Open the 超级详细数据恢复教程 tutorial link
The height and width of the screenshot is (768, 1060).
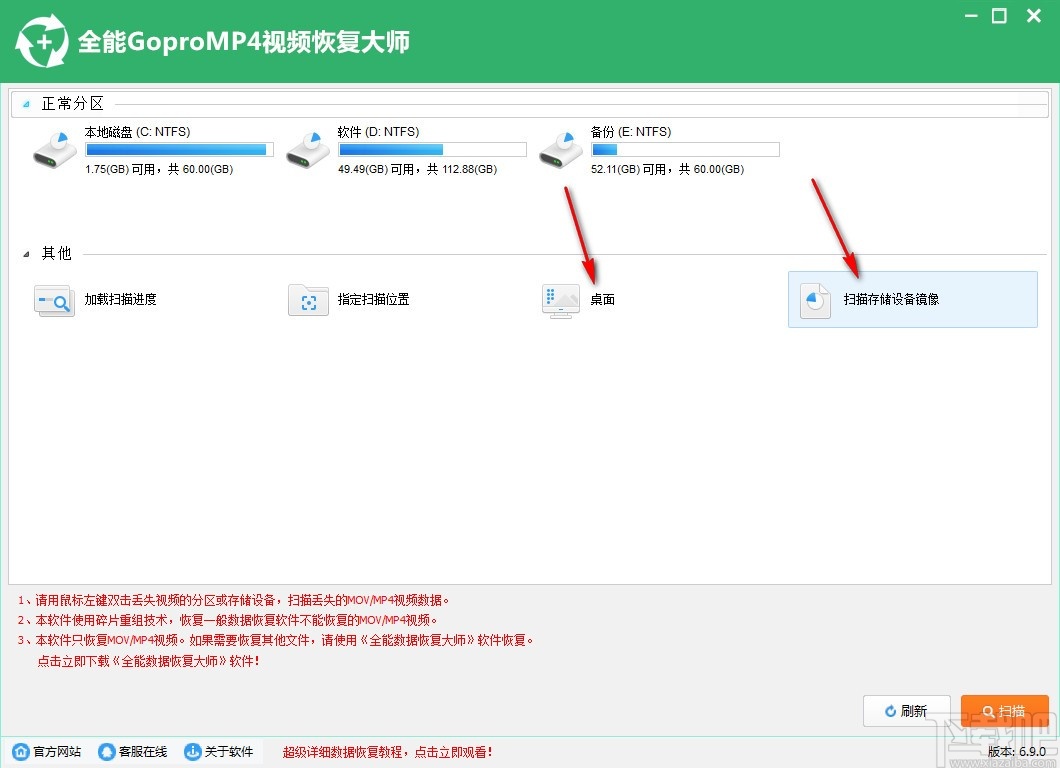tap(387, 752)
